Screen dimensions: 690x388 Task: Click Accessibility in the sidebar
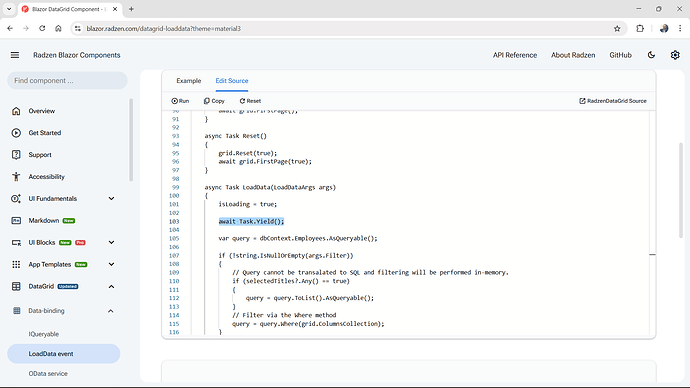click(47, 177)
